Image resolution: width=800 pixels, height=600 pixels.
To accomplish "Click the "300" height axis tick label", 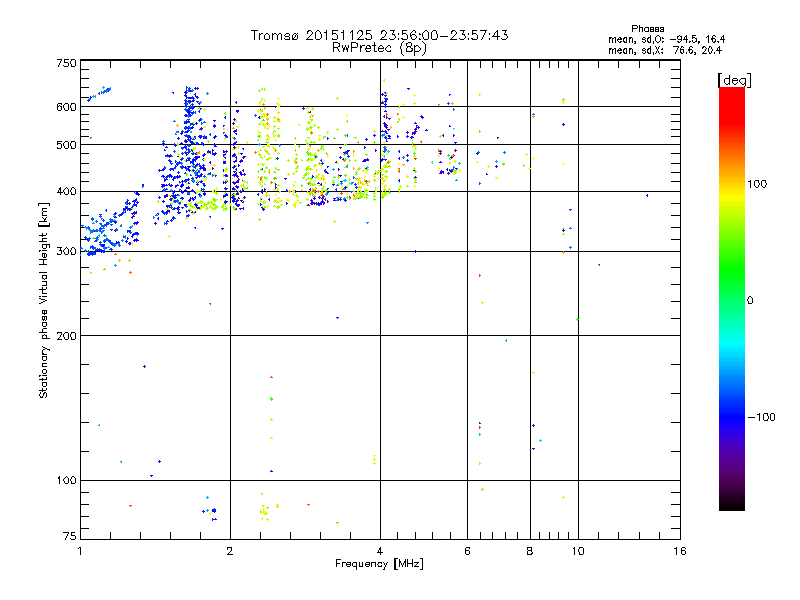I will [x=66, y=252].
